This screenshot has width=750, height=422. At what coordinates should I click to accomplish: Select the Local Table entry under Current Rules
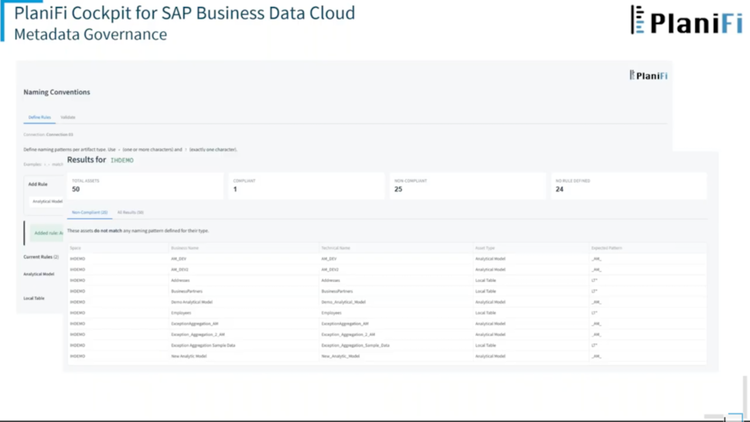pyautogui.click(x=34, y=298)
